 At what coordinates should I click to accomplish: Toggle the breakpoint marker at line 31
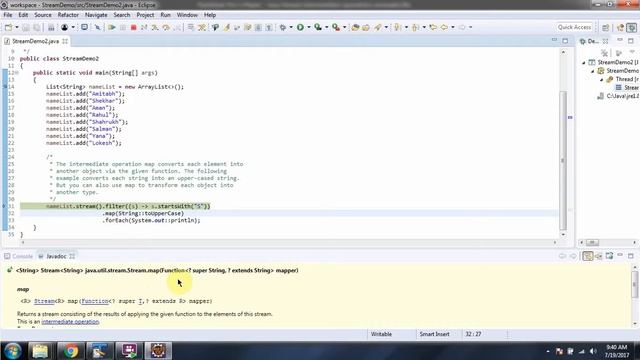click(4, 206)
